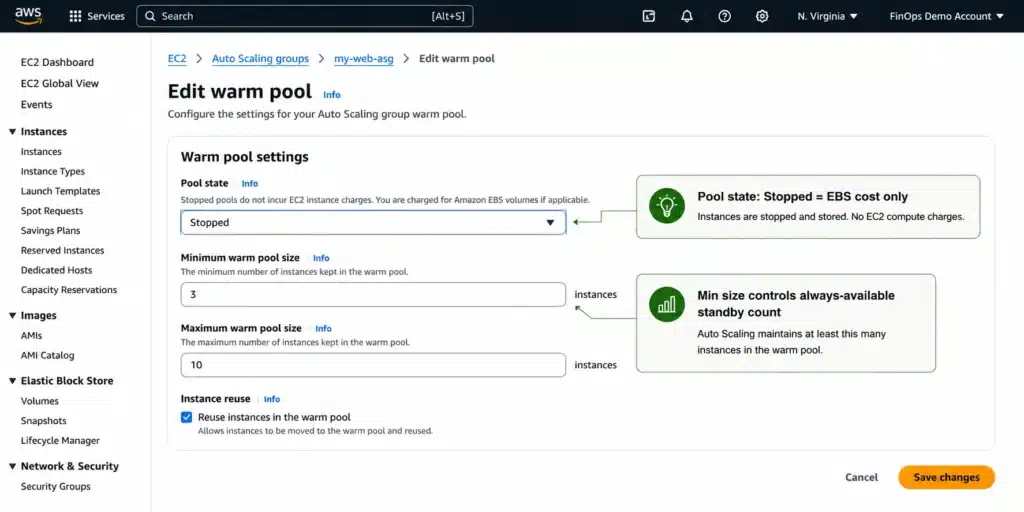Click the Minimum warm pool size field
Viewport: 1024px width, 512px height.
(373, 295)
